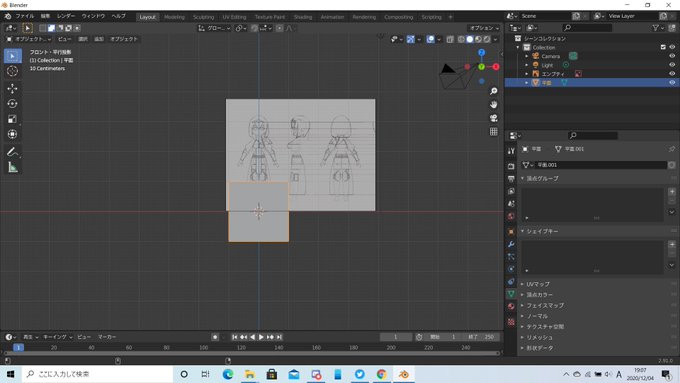680x383 pixels.
Task: Toggle camera view with the camera icon
Action: point(494,118)
